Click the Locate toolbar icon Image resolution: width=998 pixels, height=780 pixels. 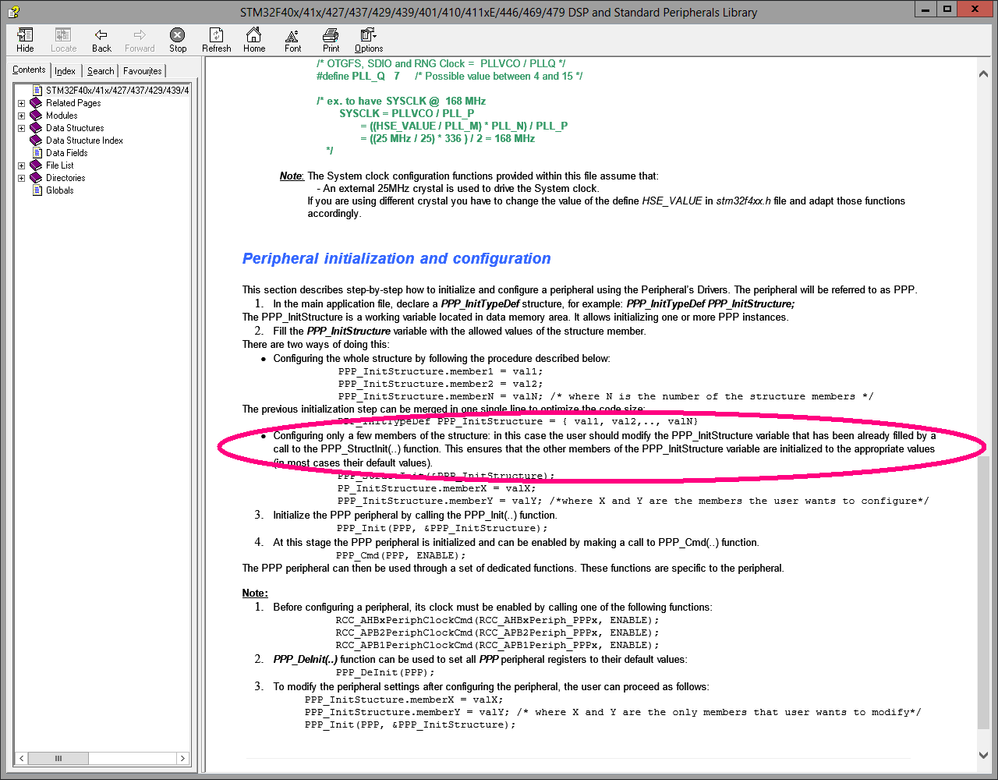coord(63,40)
